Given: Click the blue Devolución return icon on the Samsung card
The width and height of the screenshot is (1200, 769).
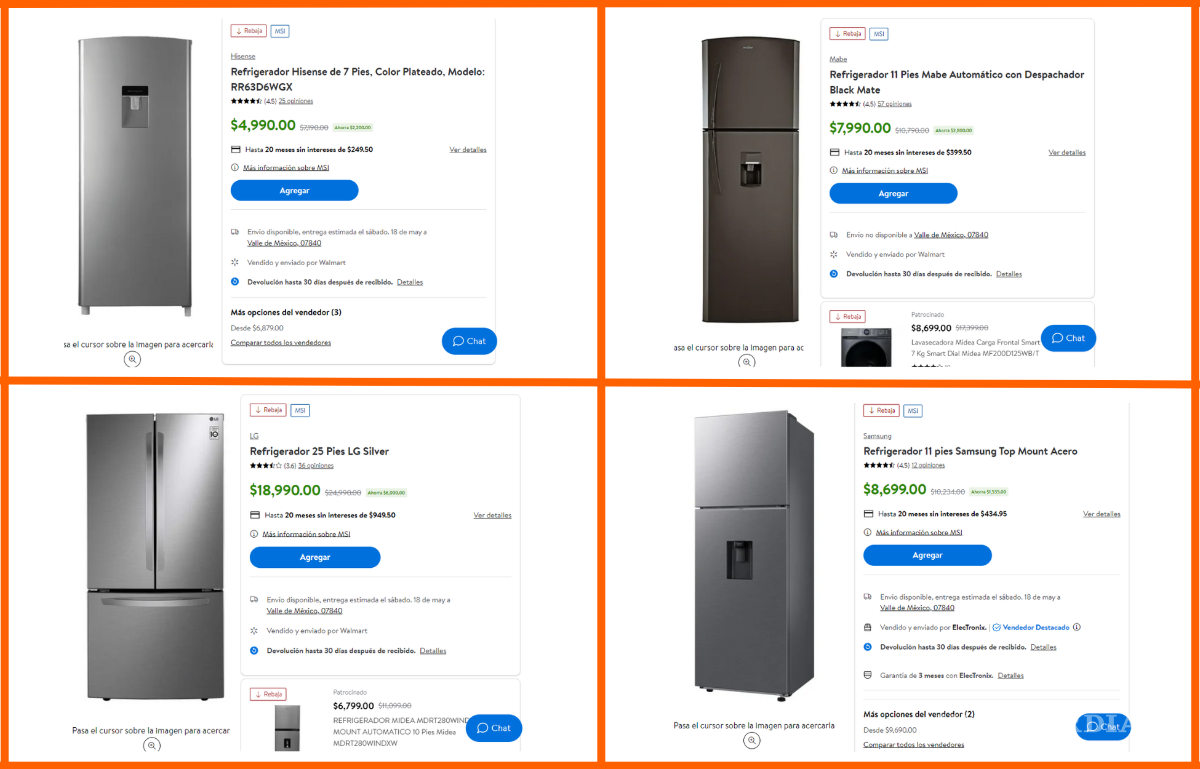Looking at the screenshot, I should click(x=866, y=647).
